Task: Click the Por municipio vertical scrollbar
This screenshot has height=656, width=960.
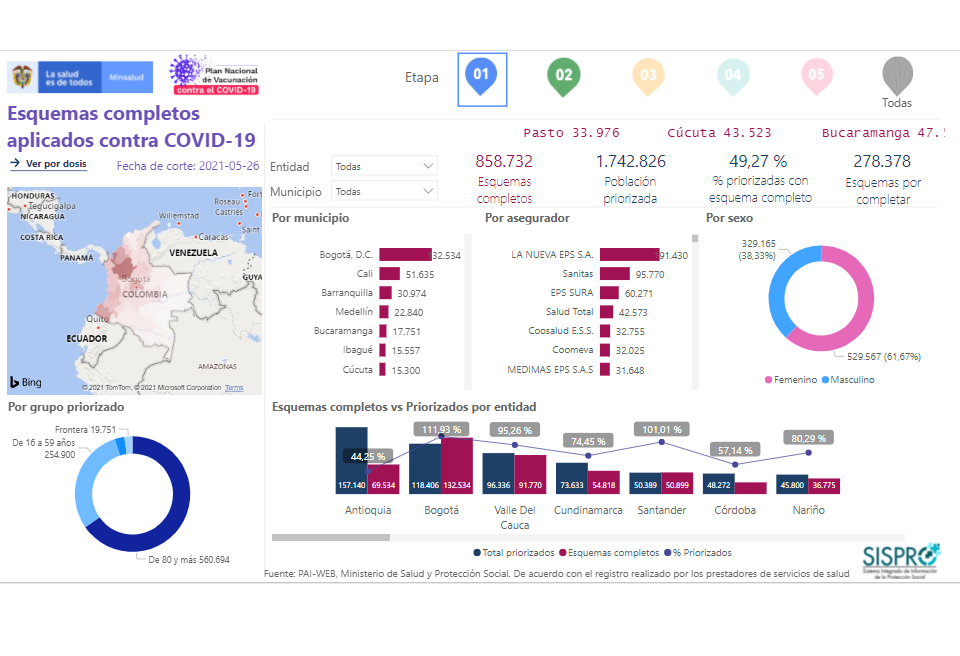Action: (468, 311)
